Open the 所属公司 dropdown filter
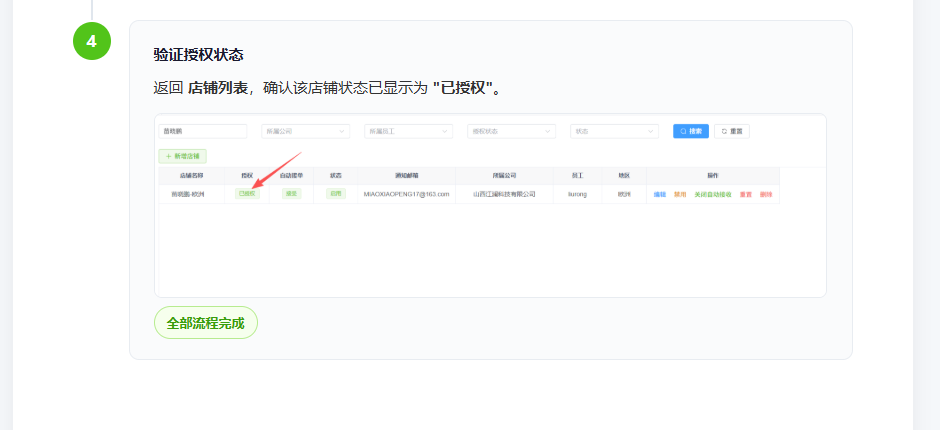The width and height of the screenshot is (940, 430). pos(306,131)
